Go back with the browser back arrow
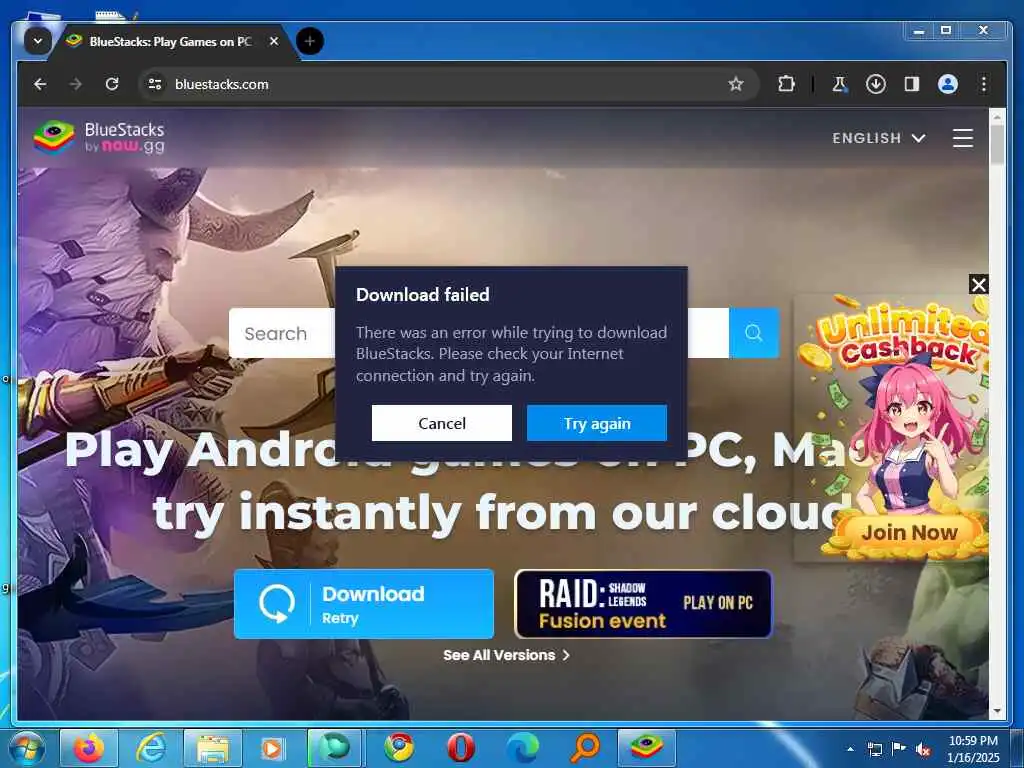This screenshot has height=768, width=1024. (40, 84)
